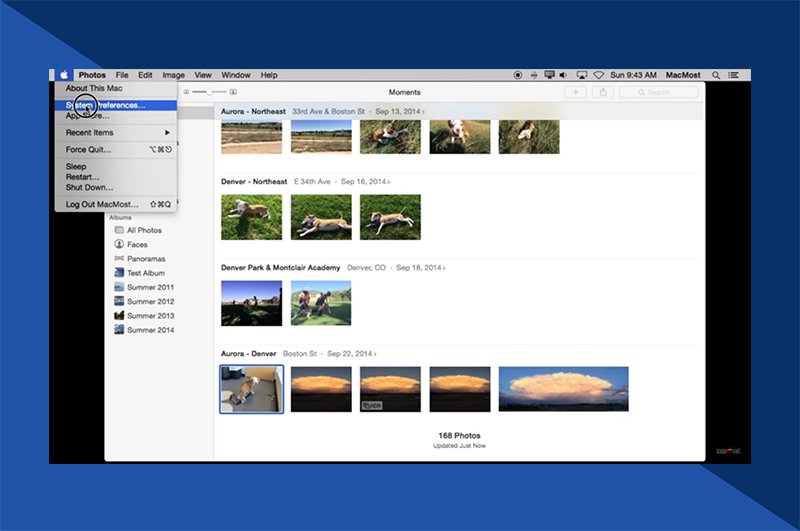Click the Sun 9:43 AM clock
The image size is (800, 531).
pos(633,75)
